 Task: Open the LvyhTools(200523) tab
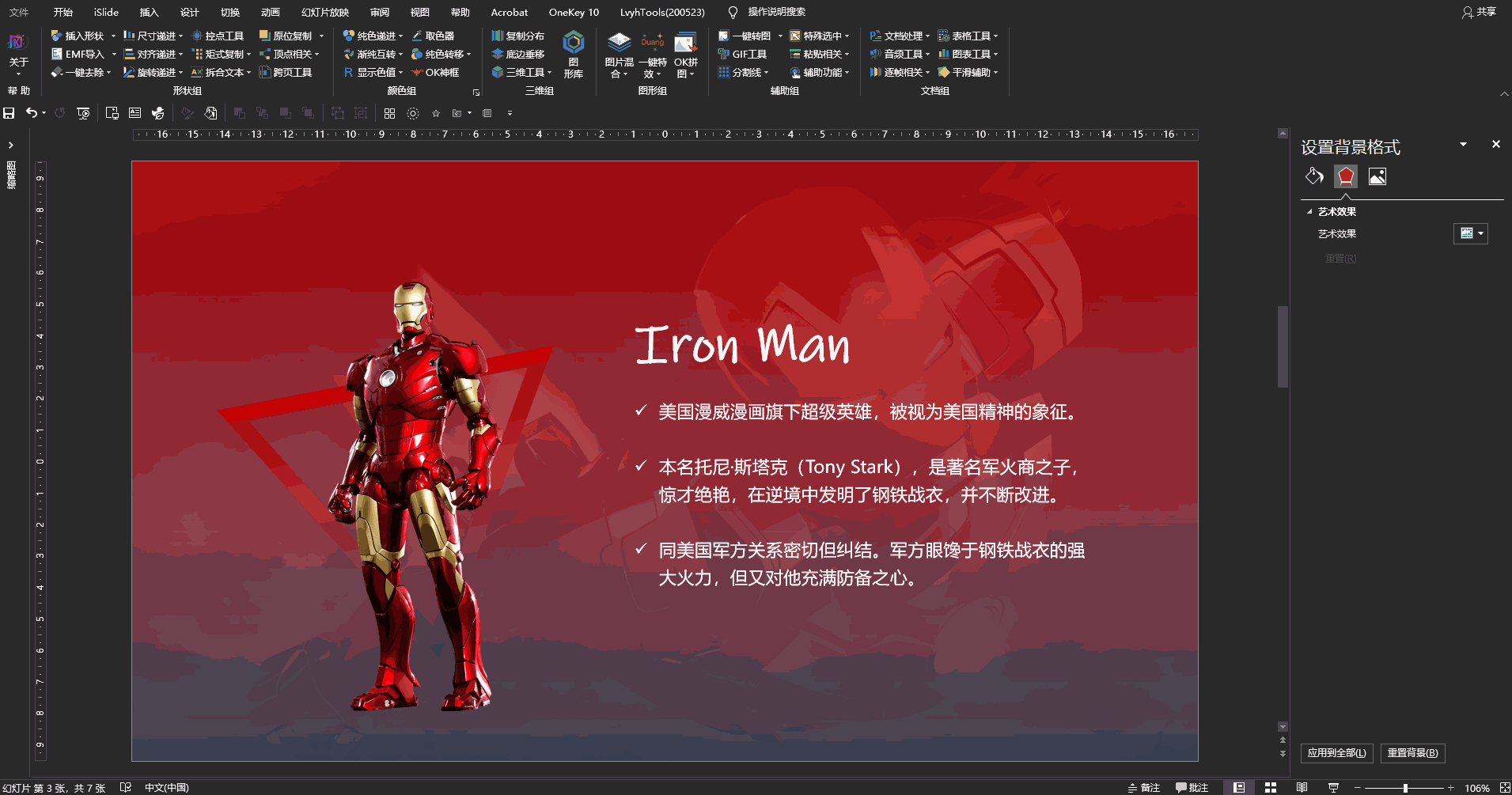[x=662, y=12]
